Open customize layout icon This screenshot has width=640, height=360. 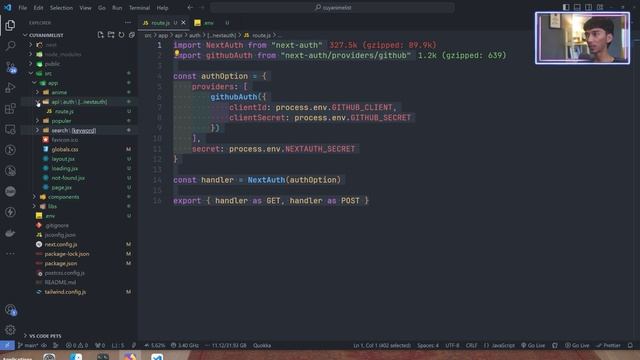(600, 7)
